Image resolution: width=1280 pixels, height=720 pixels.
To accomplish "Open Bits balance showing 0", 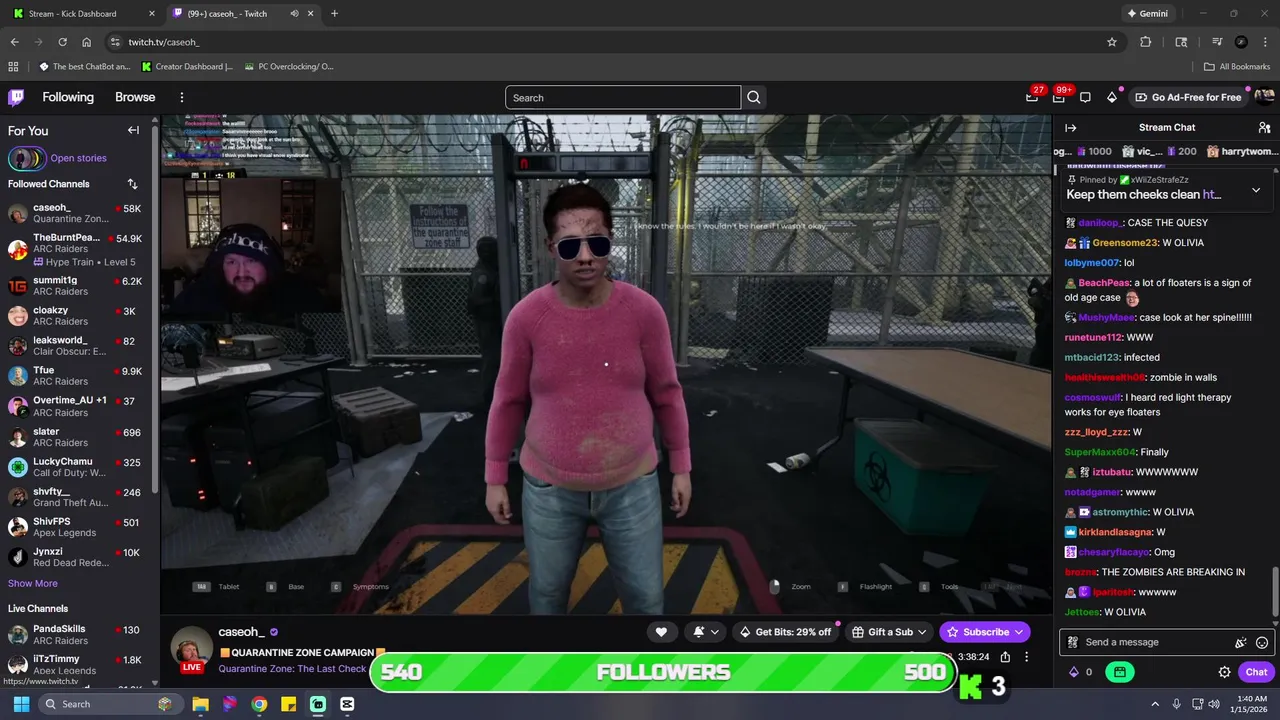I will [1081, 672].
